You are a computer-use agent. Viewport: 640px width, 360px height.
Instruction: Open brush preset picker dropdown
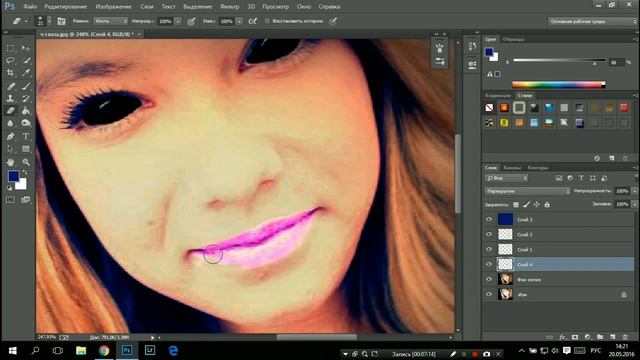(49, 21)
